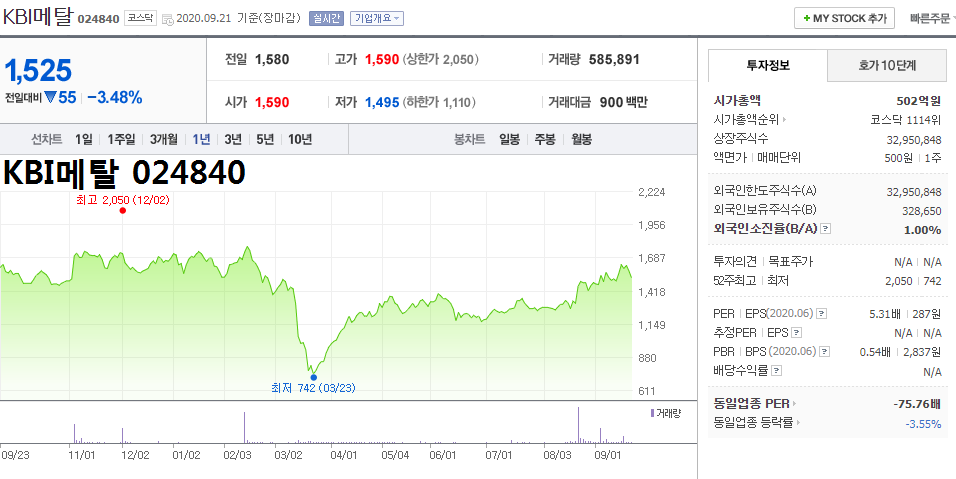Click the 투자의견 label
Viewport: 956px width, 479px height.
735,262
